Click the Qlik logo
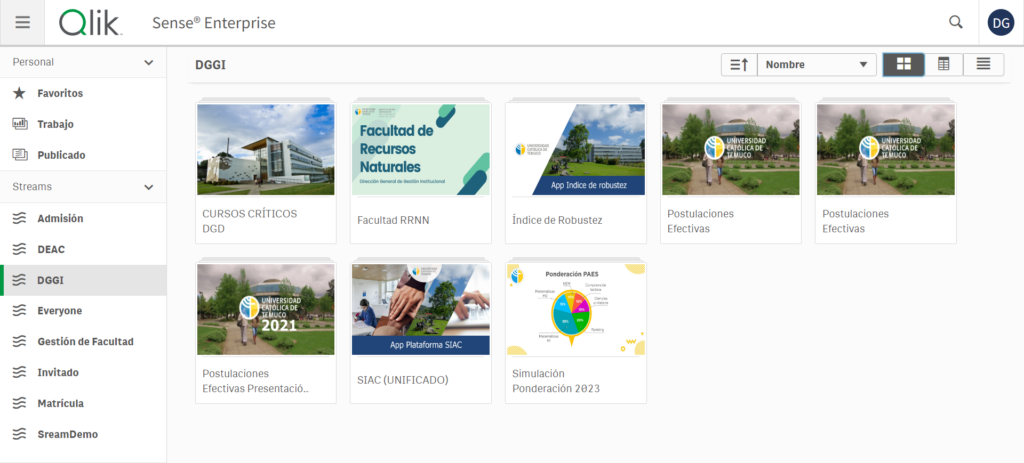 tap(91, 23)
